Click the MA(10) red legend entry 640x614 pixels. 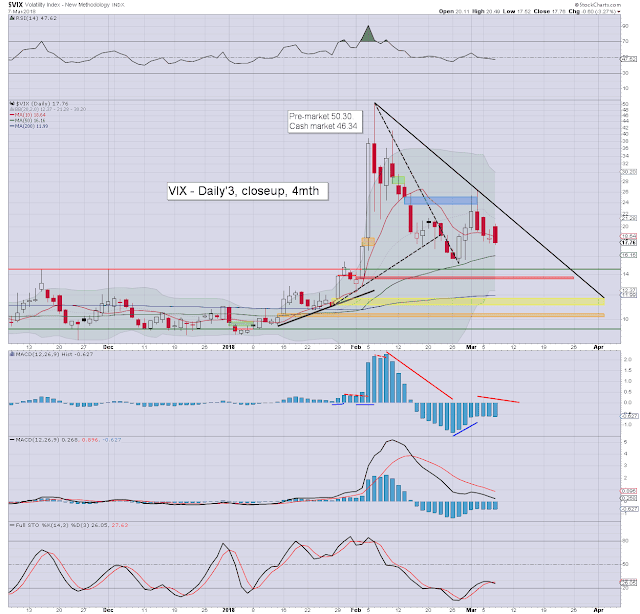tap(29, 115)
